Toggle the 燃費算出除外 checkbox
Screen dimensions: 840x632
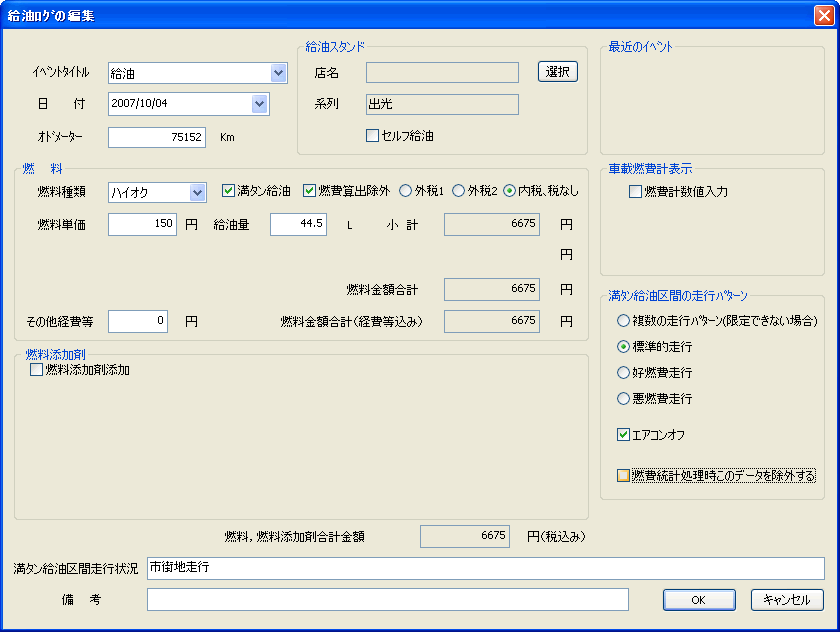(309, 191)
